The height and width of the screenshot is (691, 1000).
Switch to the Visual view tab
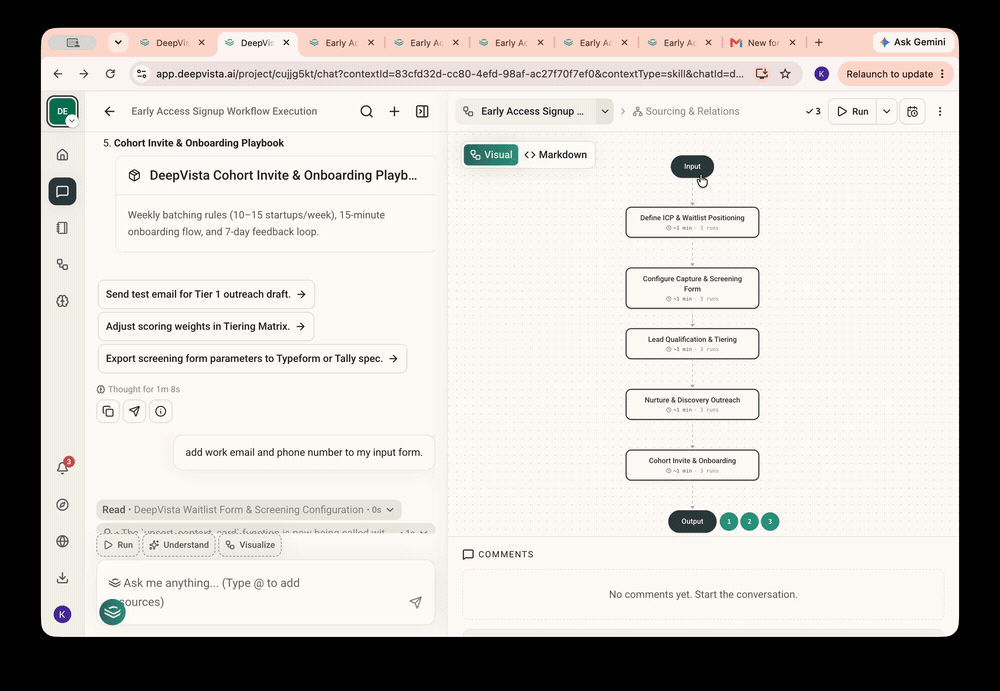pyautogui.click(x=491, y=155)
